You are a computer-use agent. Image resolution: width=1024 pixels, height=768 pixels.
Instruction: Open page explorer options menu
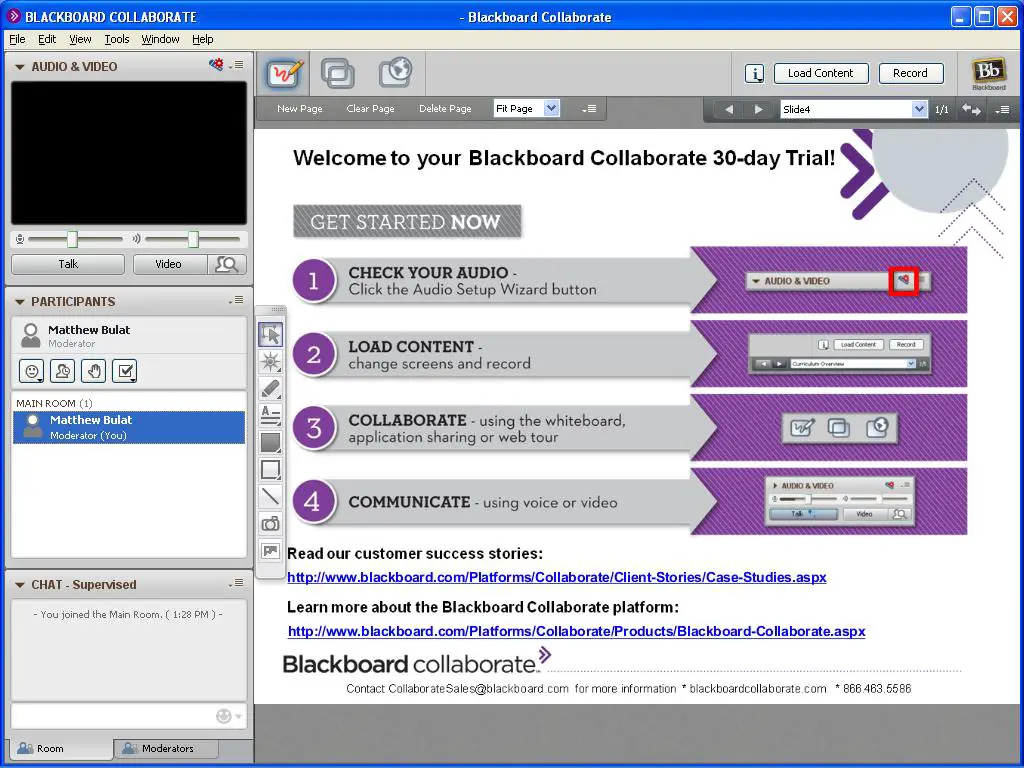(x=1002, y=110)
